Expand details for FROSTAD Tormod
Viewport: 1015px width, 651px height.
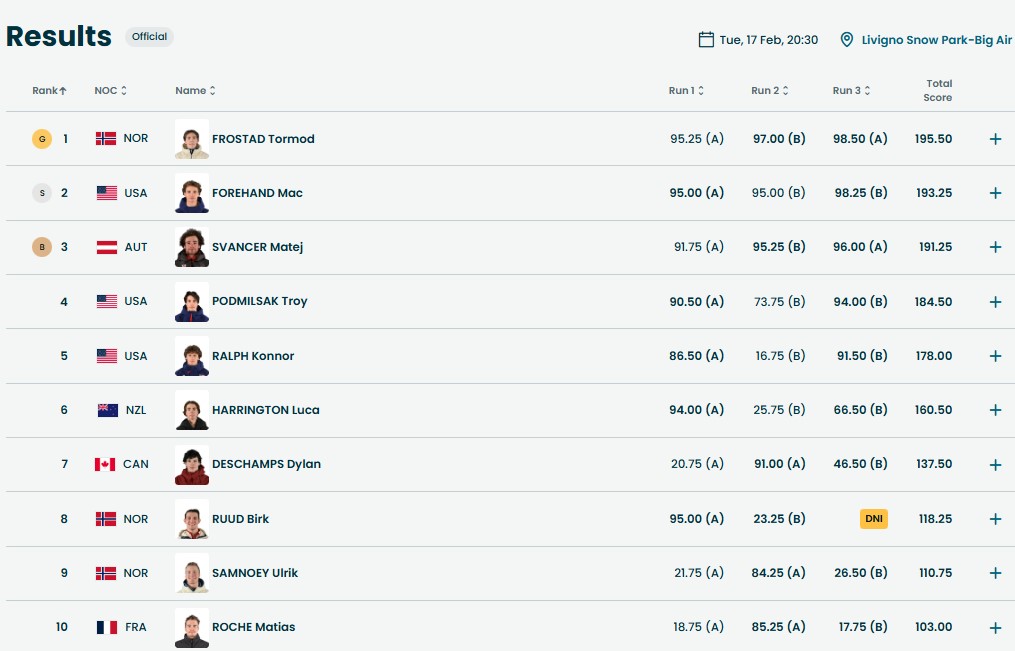click(995, 139)
